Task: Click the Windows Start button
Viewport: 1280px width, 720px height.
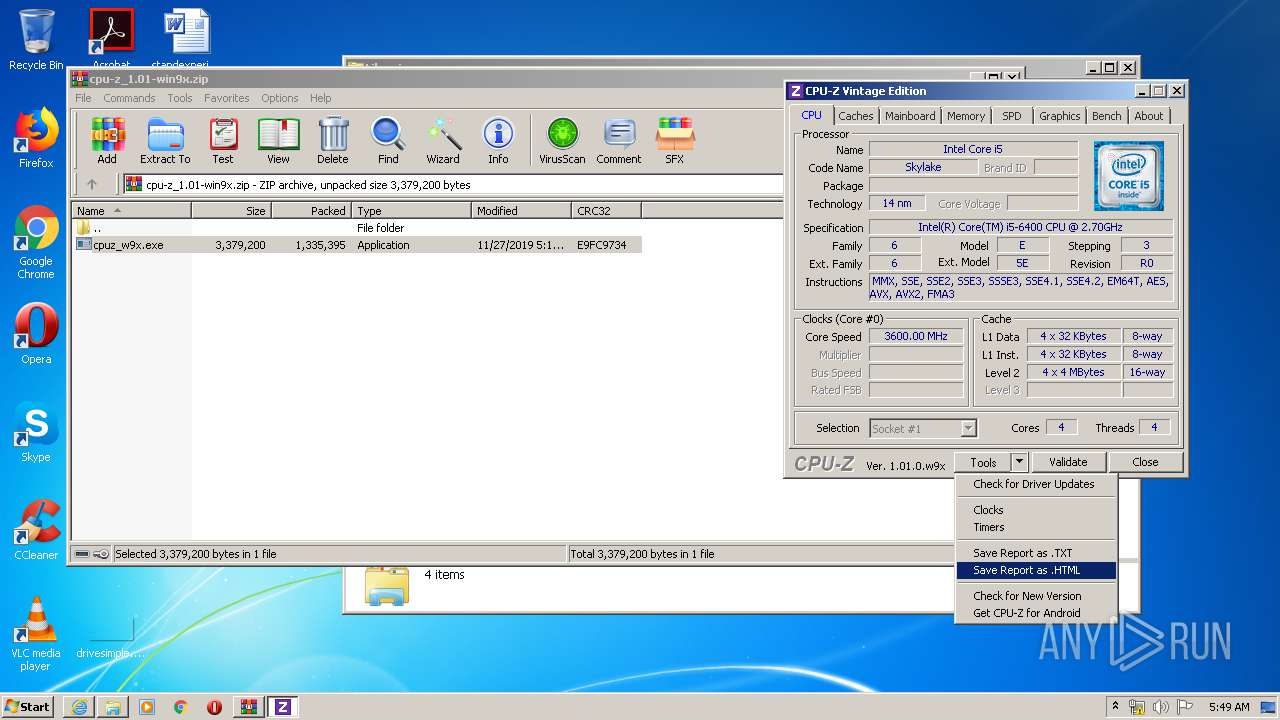Action: pos(28,707)
